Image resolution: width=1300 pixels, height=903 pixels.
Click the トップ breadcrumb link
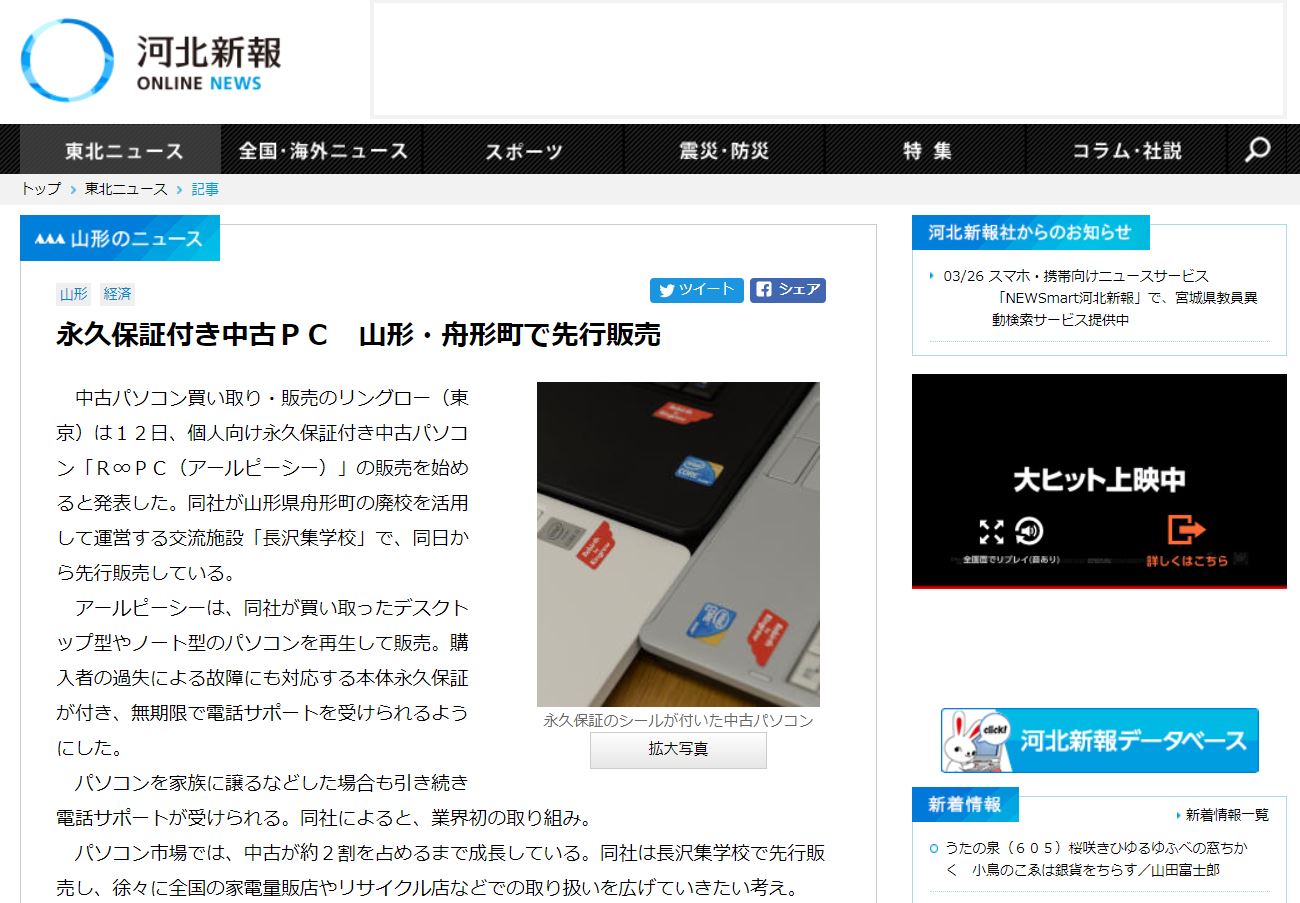[41, 189]
